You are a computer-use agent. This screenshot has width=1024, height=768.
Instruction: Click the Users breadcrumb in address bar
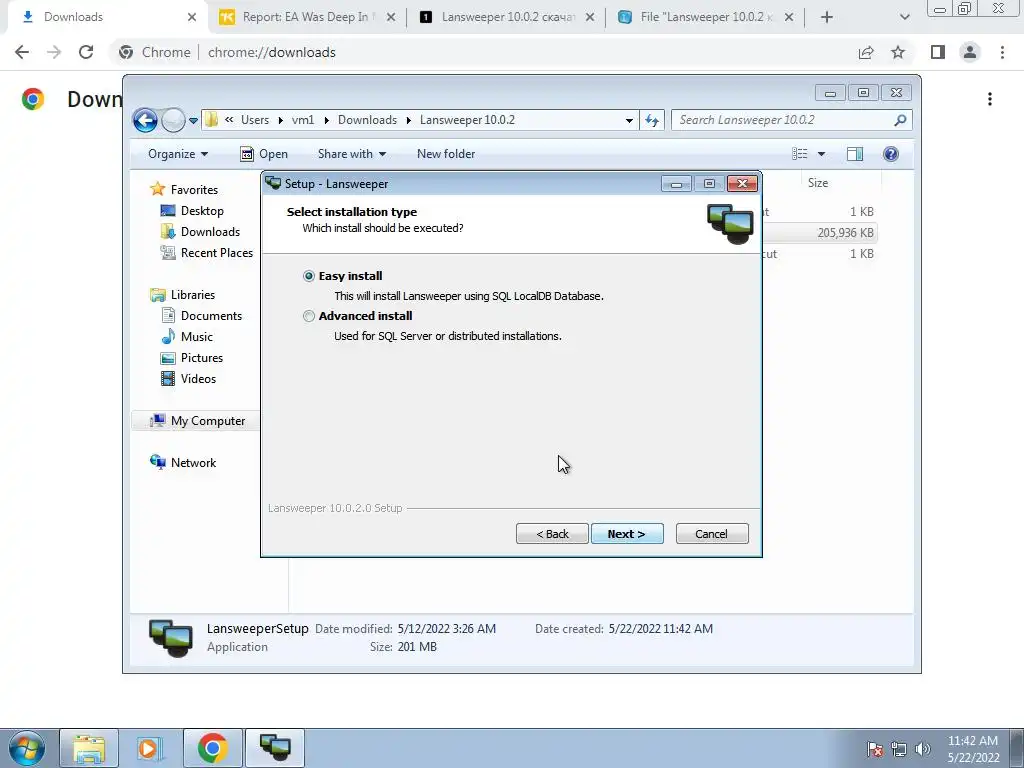coord(255,120)
